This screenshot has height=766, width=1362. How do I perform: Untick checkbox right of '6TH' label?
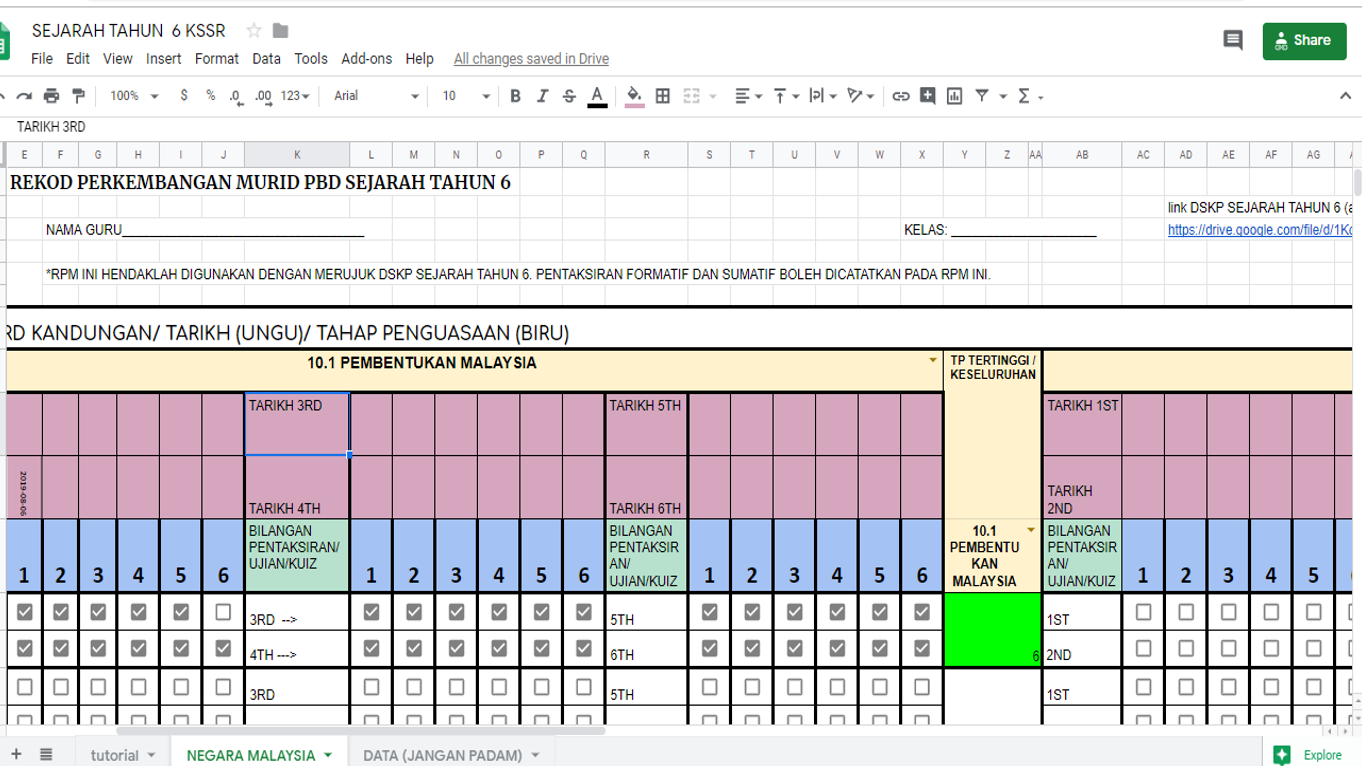(709, 648)
